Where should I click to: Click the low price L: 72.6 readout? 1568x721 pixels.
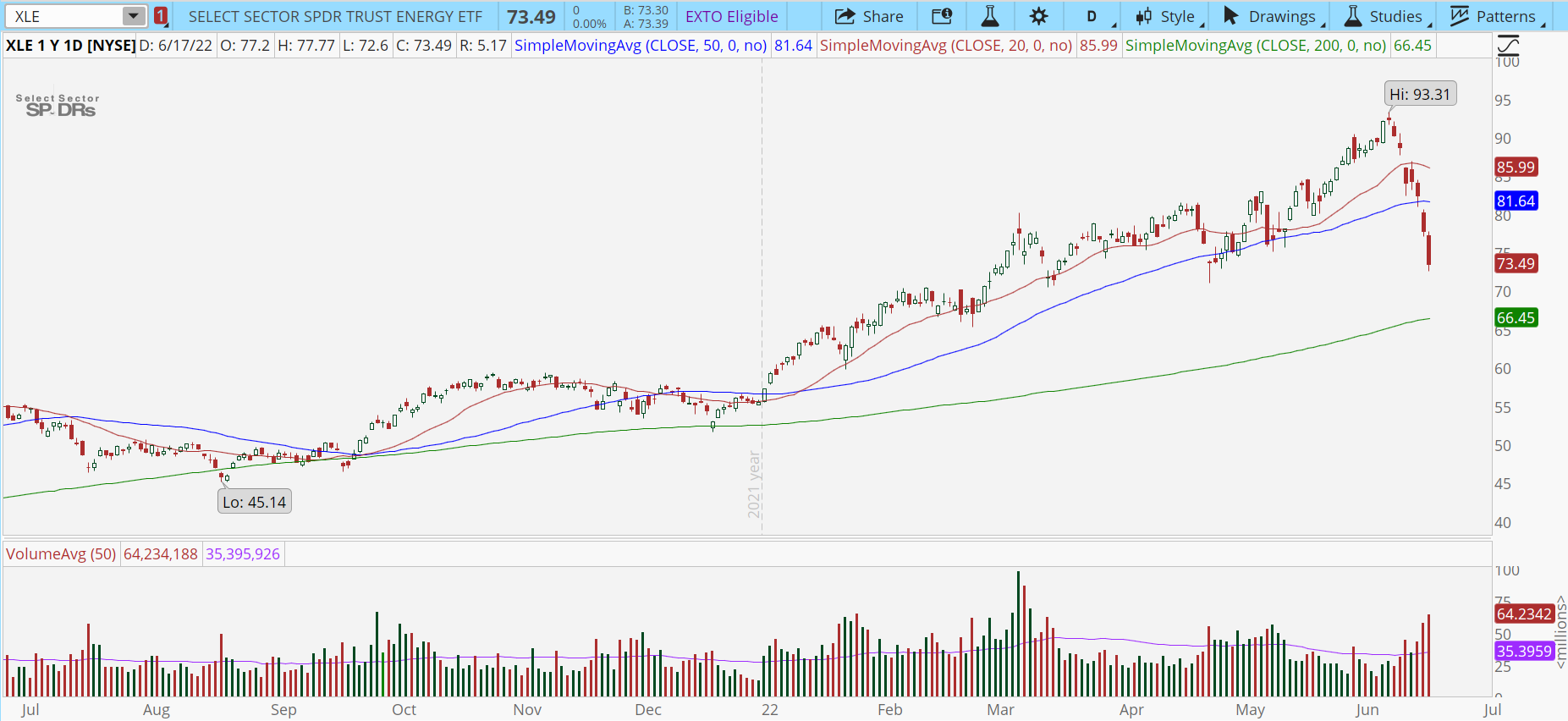pyautogui.click(x=366, y=46)
